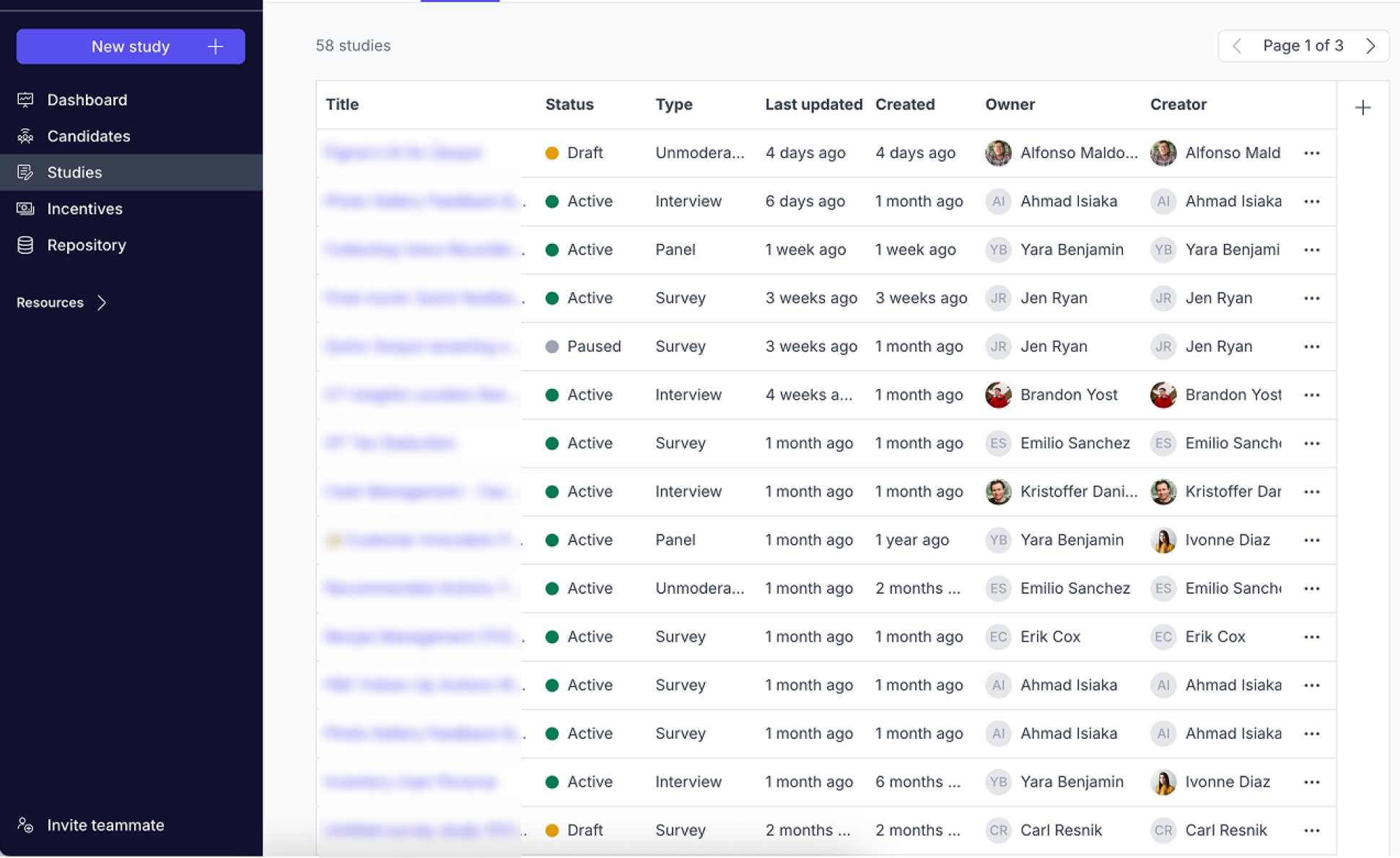Go to the next page of studies

click(1370, 46)
